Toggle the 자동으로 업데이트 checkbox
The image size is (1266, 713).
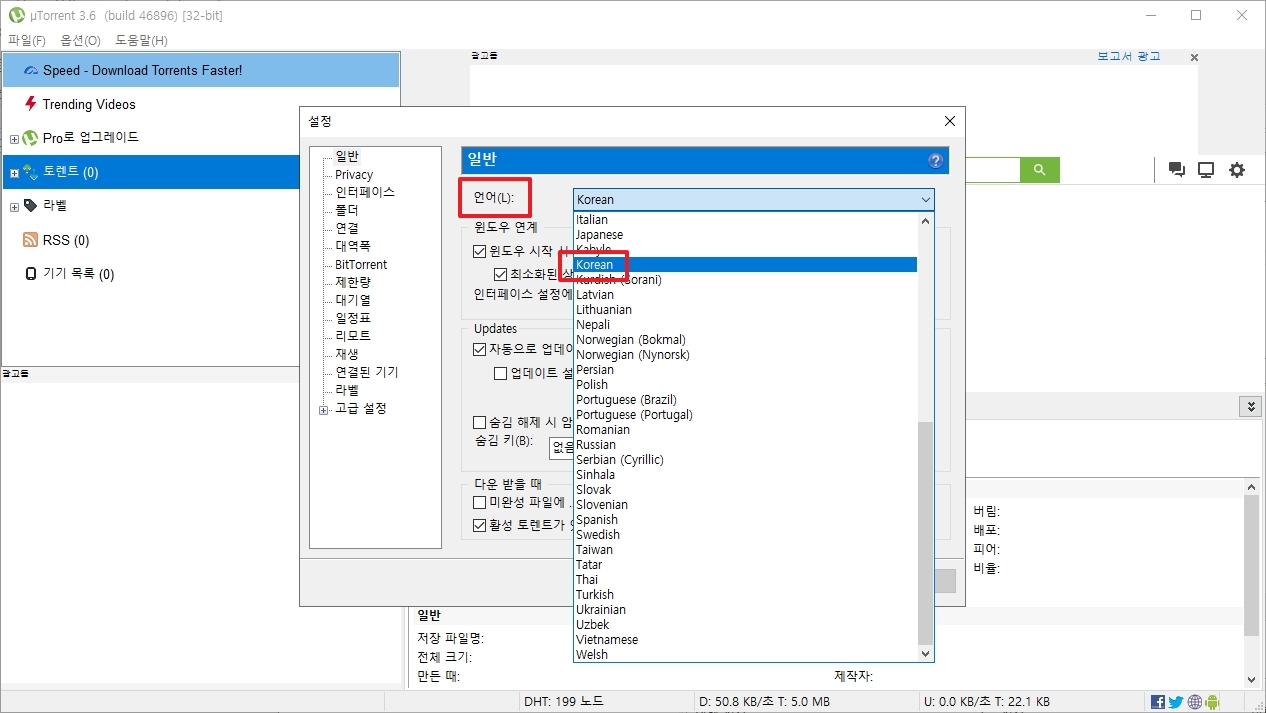(x=479, y=348)
